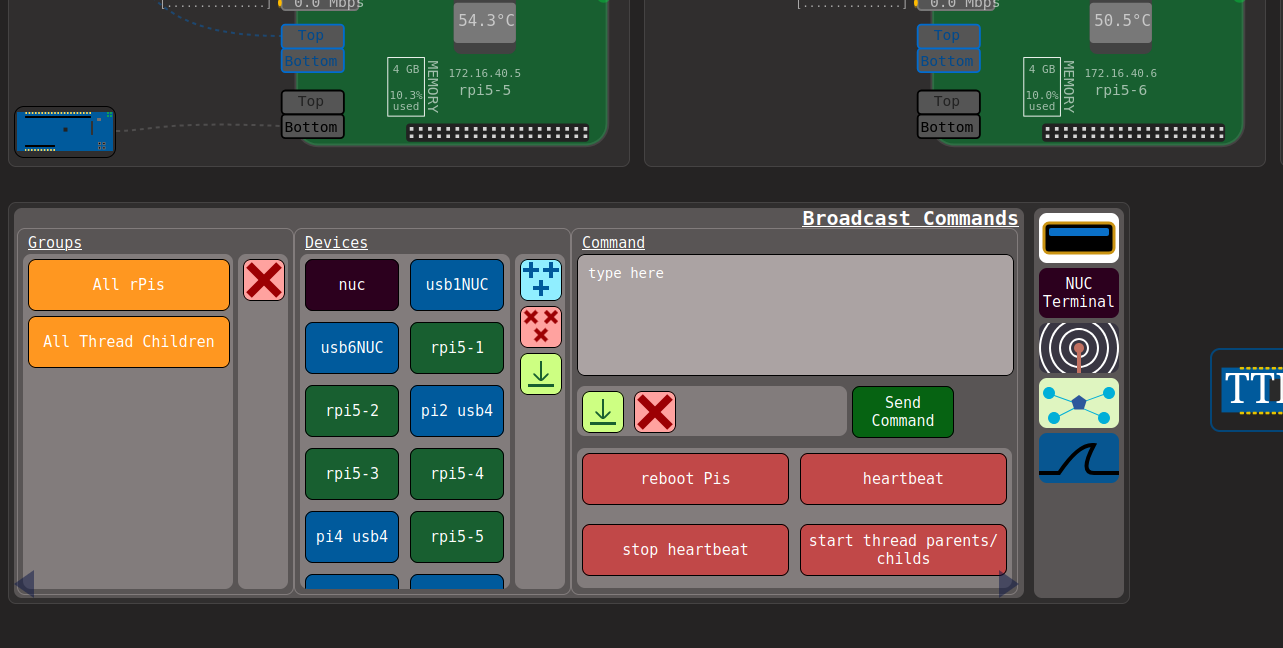Click blue Top port on rpi5-6
The height and width of the screenshot is (648, 1283).
click(x=948, y=36)
